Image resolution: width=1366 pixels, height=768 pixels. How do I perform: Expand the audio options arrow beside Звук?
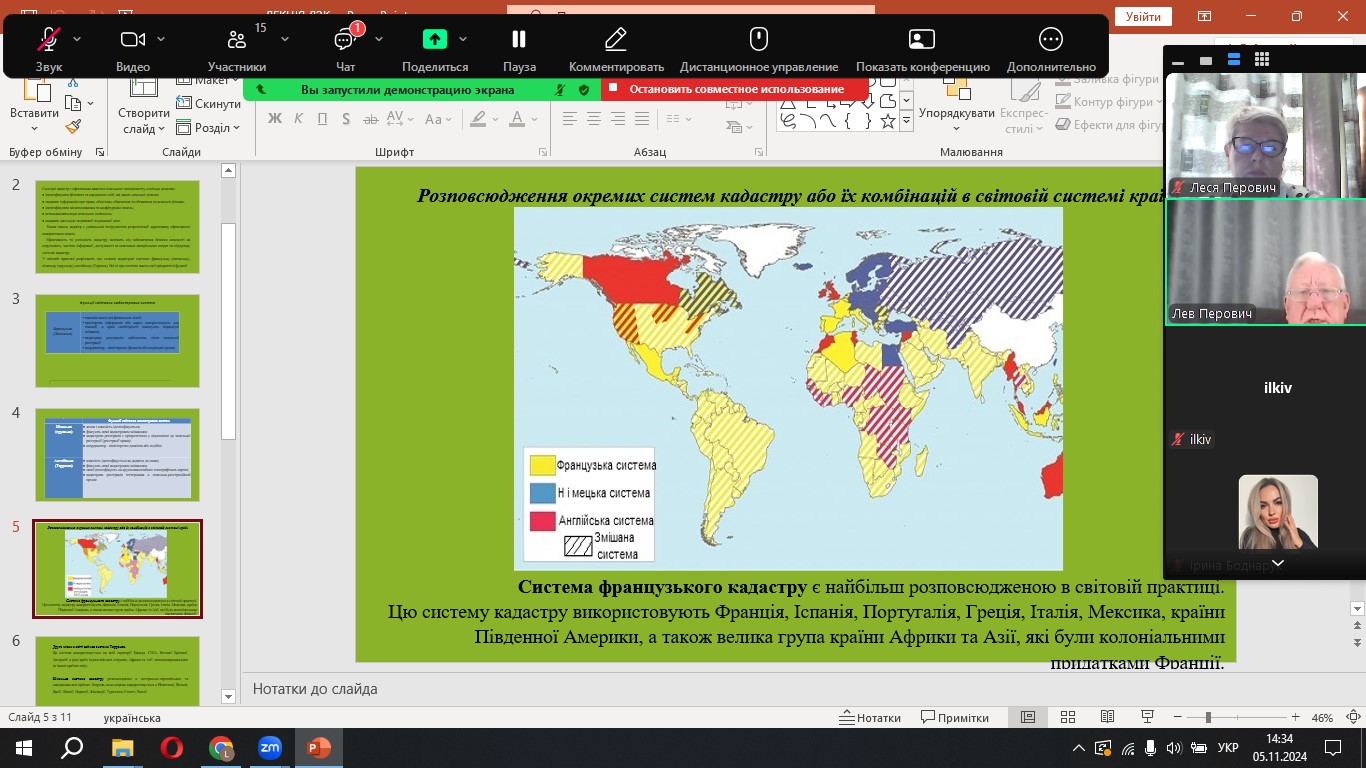pyautogui.click(x=78, y=39)
